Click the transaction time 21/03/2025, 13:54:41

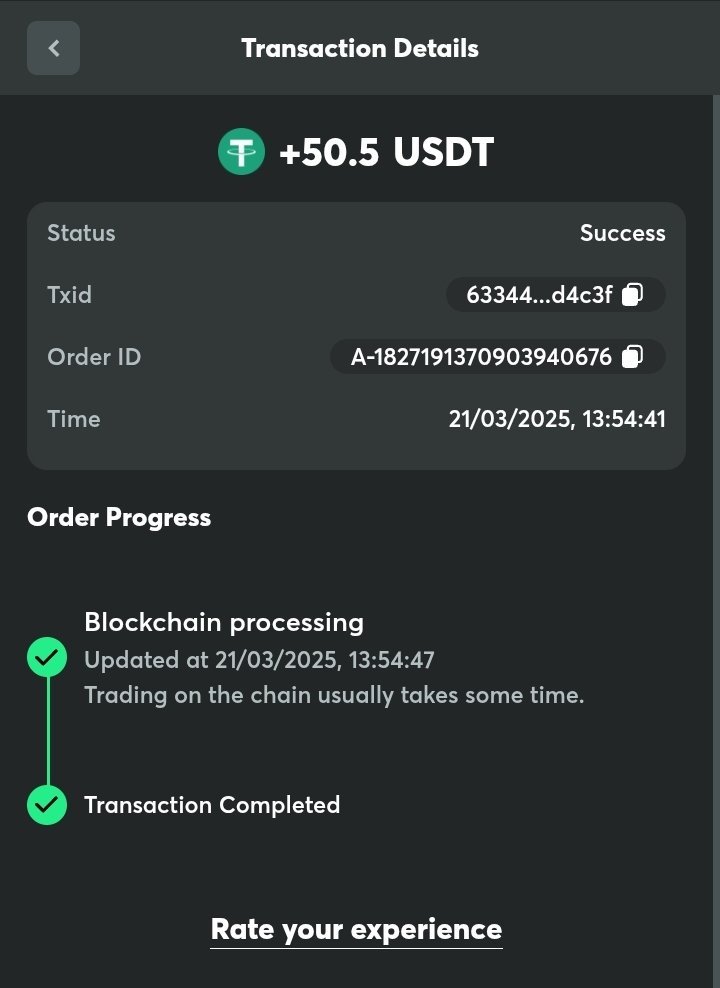(x=557, y=419)
